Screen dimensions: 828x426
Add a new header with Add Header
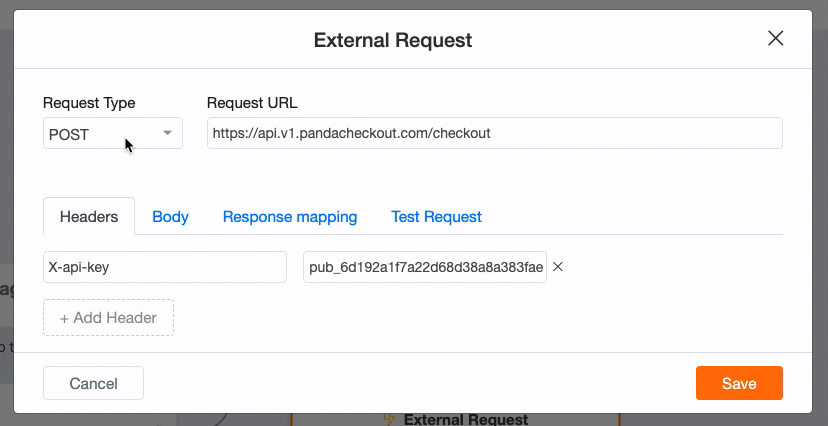pos(108,318)
